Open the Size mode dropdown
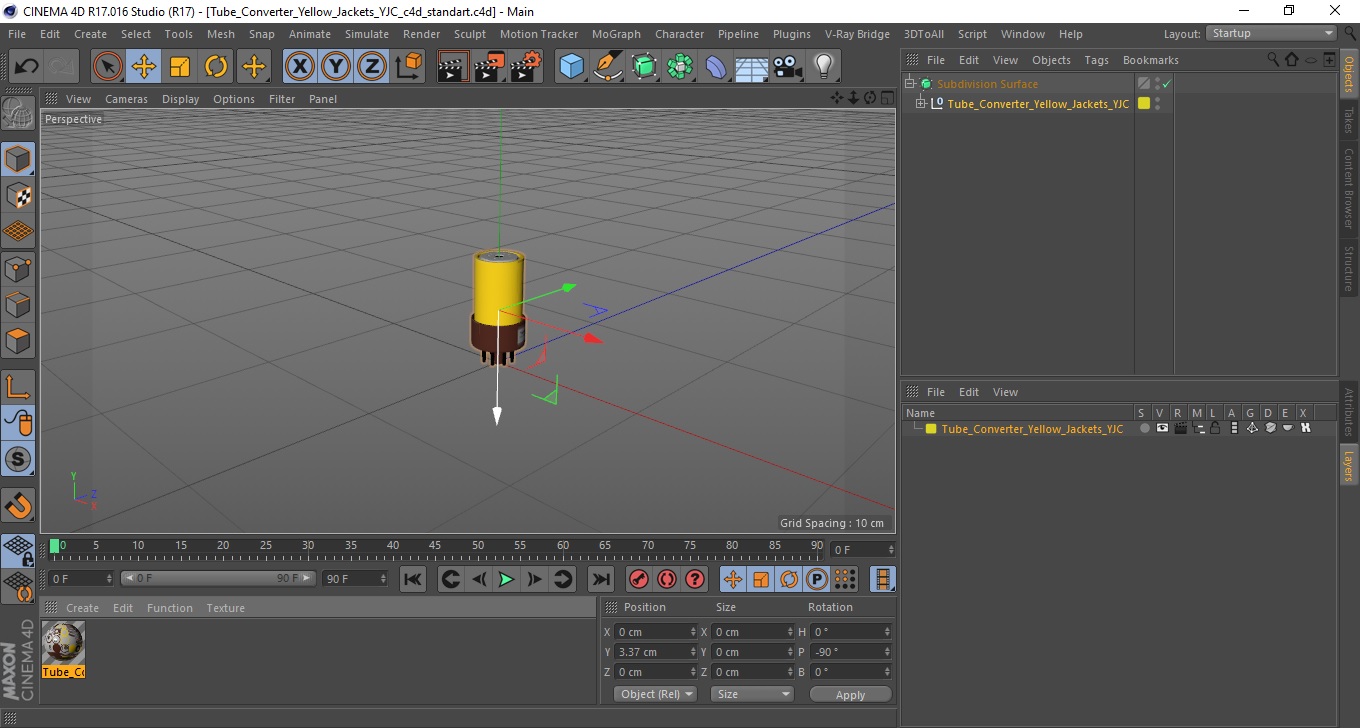Screen dimensions: 1360x728 pos(752,694)
